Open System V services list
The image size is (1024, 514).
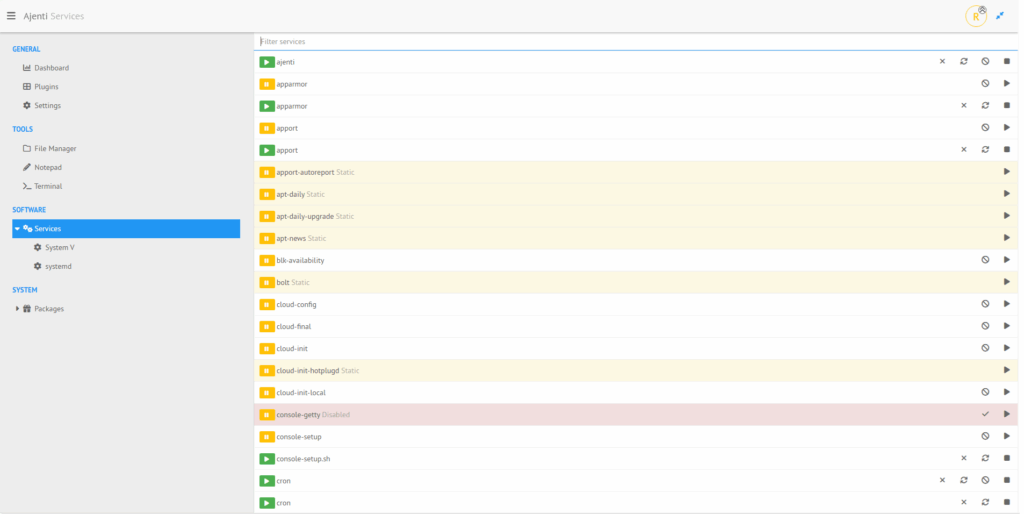[59, 247]
